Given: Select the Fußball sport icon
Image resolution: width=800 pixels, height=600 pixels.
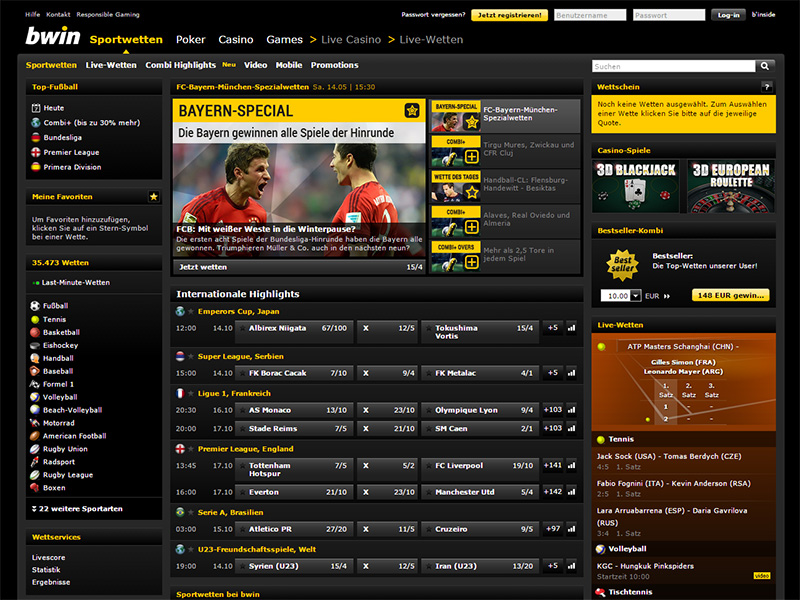Looking at the screenshot, I should 35,306.
